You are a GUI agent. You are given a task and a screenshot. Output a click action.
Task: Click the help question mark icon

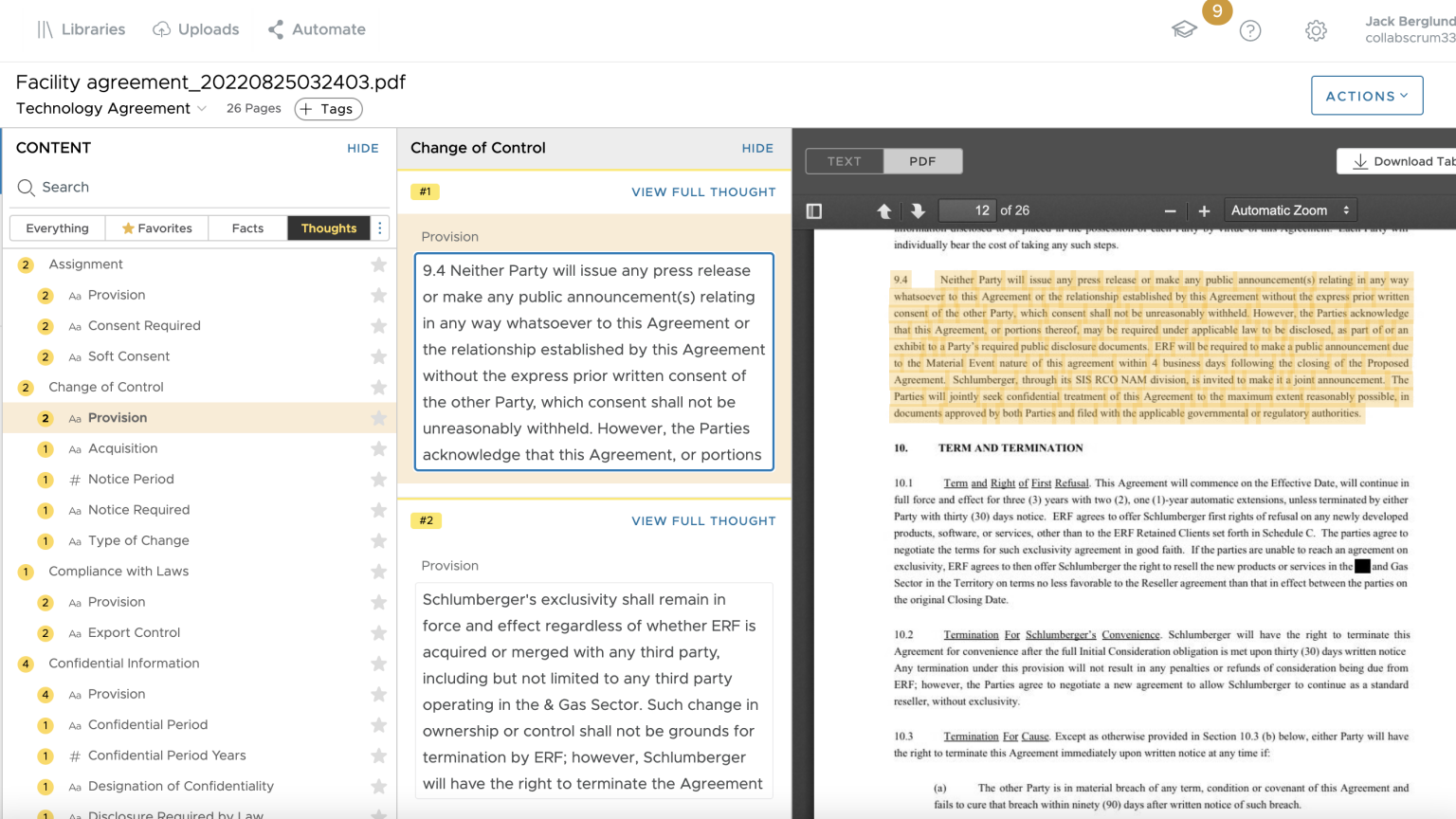1250,30
